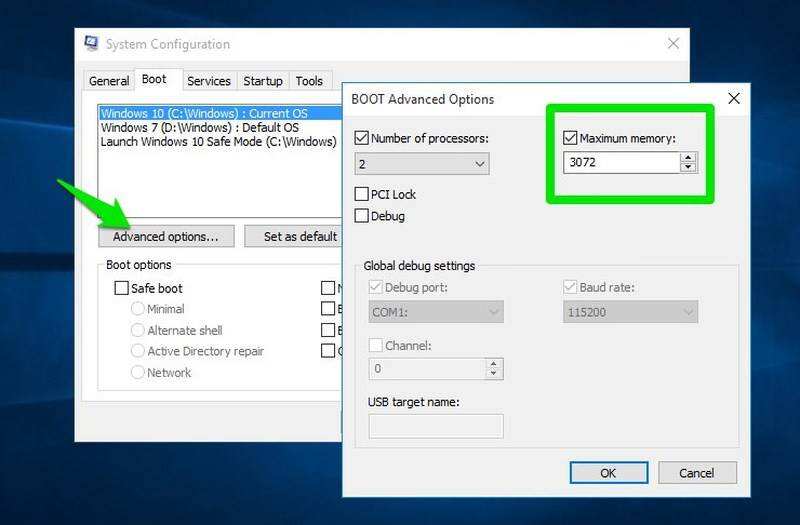Viewport: 800px width, 525px height.
Task: Tick the Safe boot checkbox
Action: (x=122, y=288)
